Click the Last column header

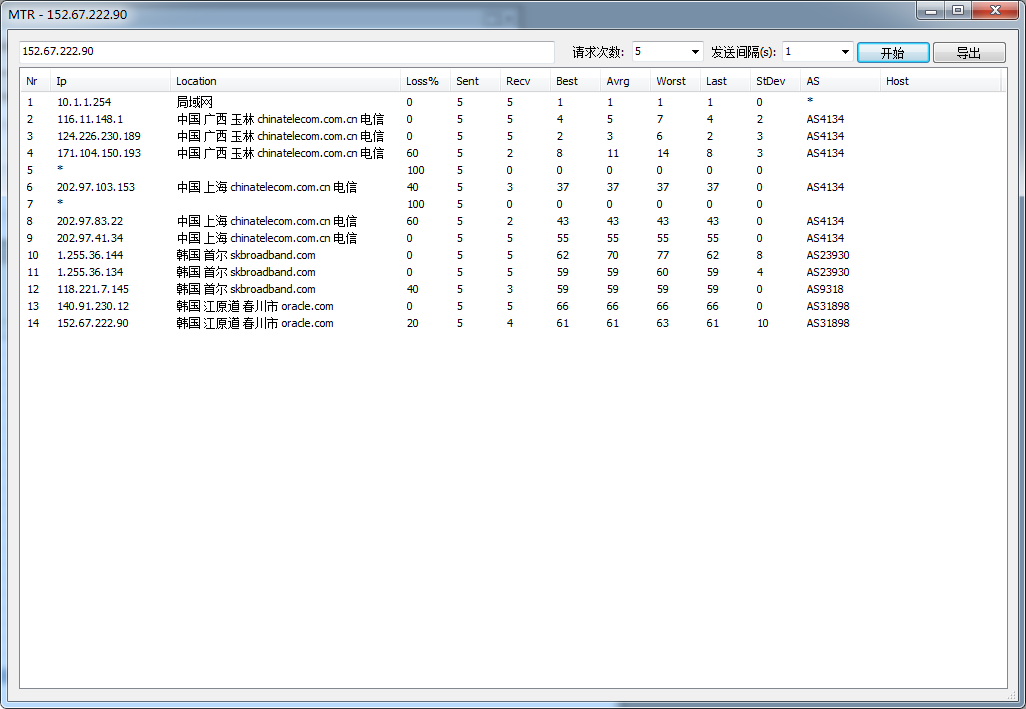(725, 81)
